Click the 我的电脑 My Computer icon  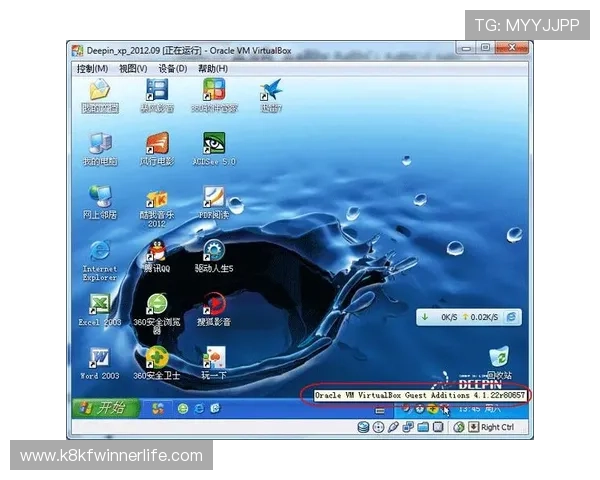[x=100, y=143]
